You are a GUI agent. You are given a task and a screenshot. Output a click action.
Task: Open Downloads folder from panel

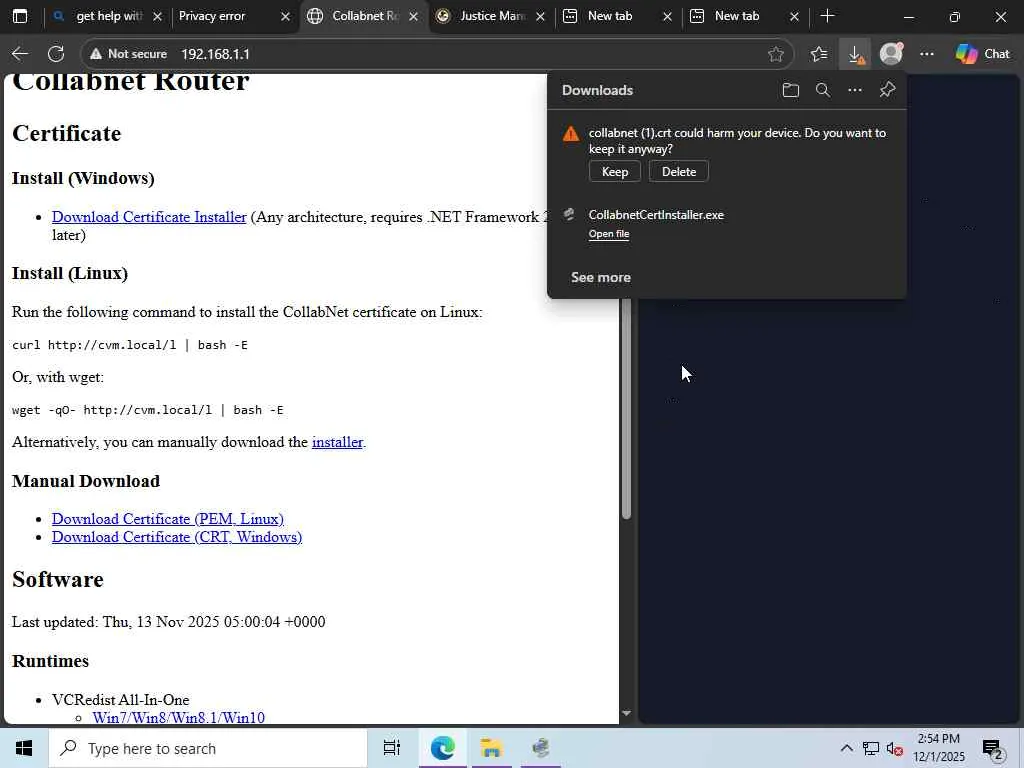coord(790,90)
